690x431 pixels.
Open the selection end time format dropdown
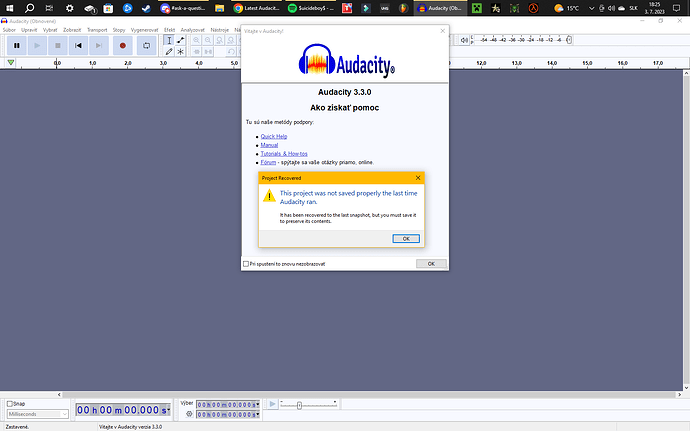tap(258, 414)
